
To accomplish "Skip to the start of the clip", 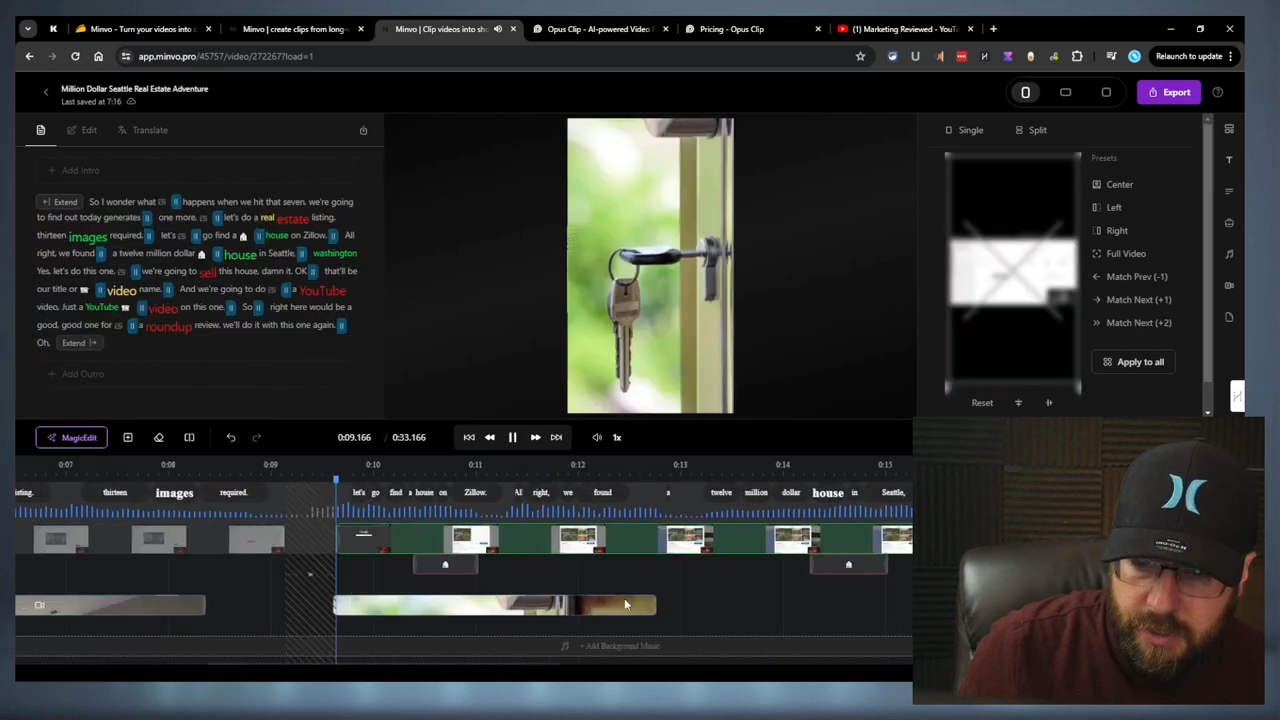I will [x=469, y=437].
